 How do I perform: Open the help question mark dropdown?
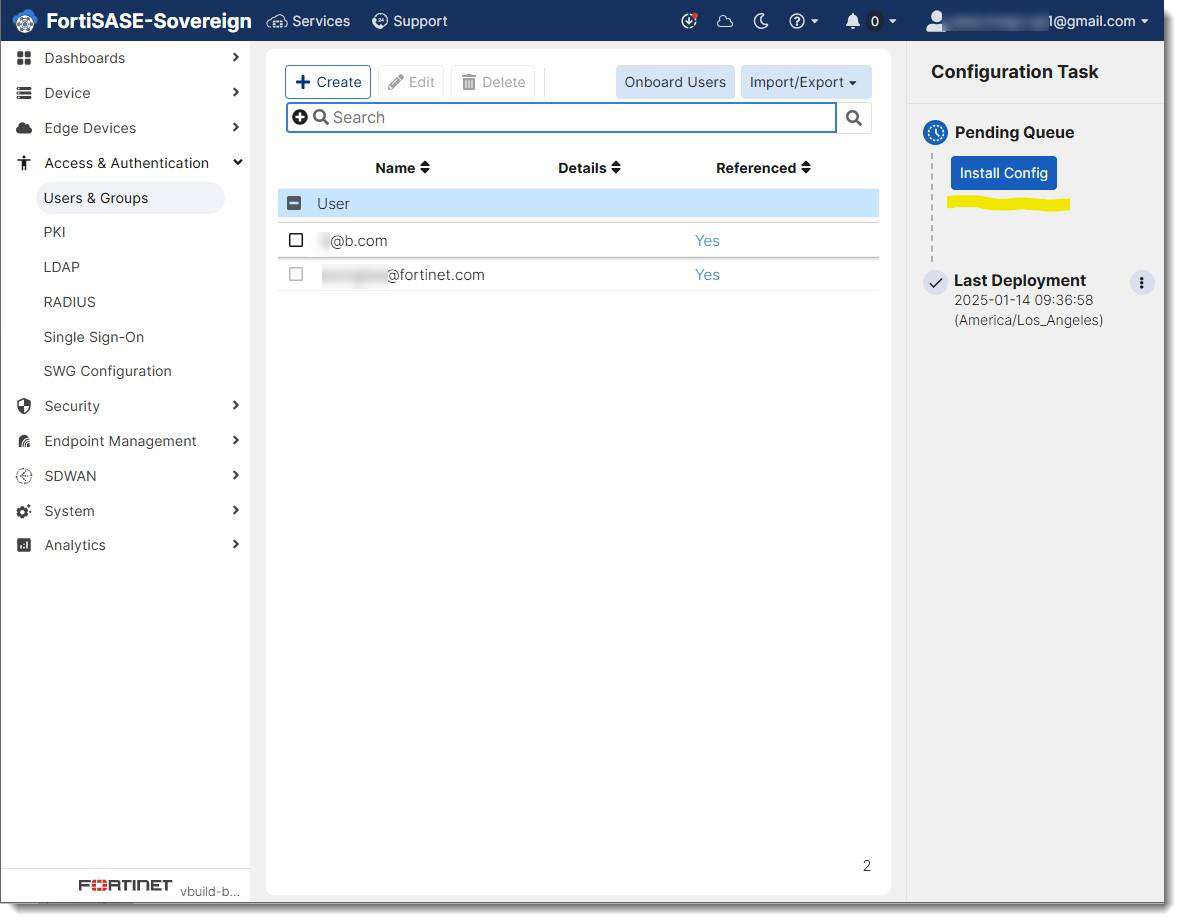(804, 21)
